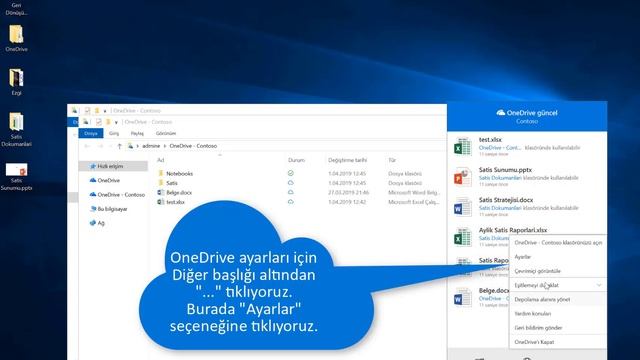The height and width of the screenshot is (360, 640).
Task: Sort by the Tür column header
Action: coord(392,160)
